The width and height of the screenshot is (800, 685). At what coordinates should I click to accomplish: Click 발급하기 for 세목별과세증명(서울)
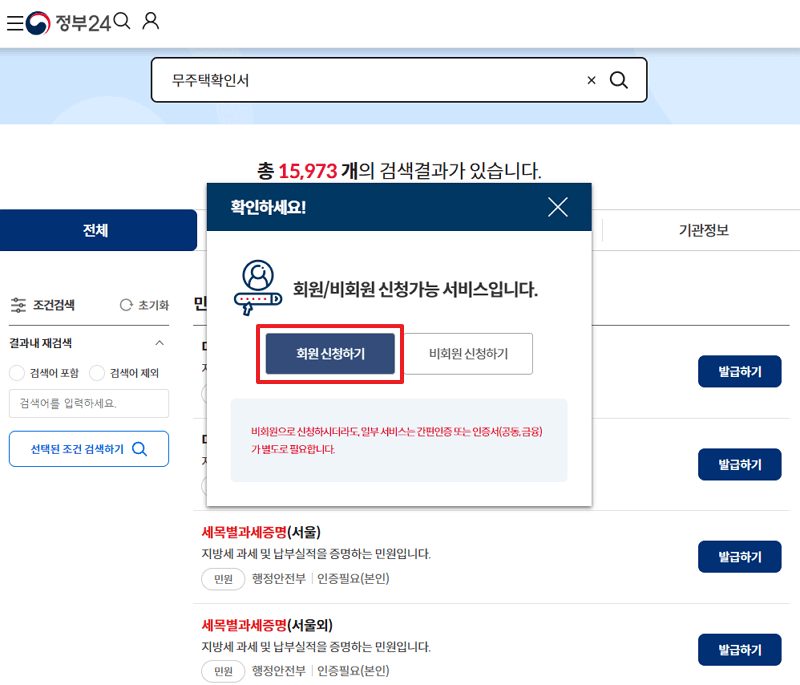(x=739, y=556)
